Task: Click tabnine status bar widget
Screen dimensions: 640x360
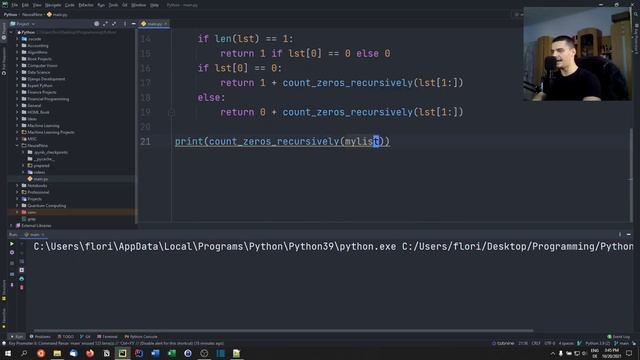Action: (x=503, y=343)
